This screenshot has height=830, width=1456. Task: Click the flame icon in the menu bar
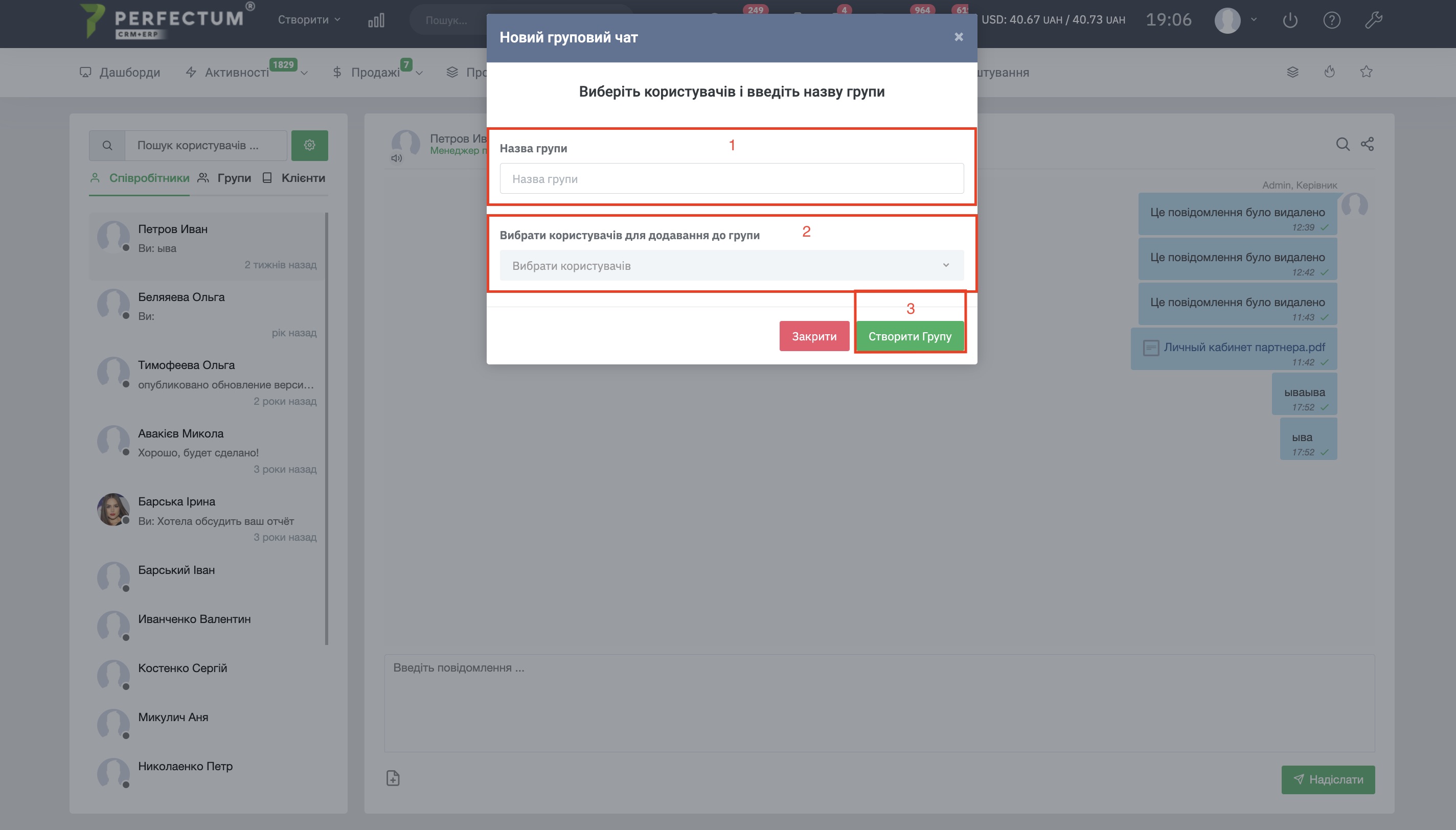(1329, 72)
